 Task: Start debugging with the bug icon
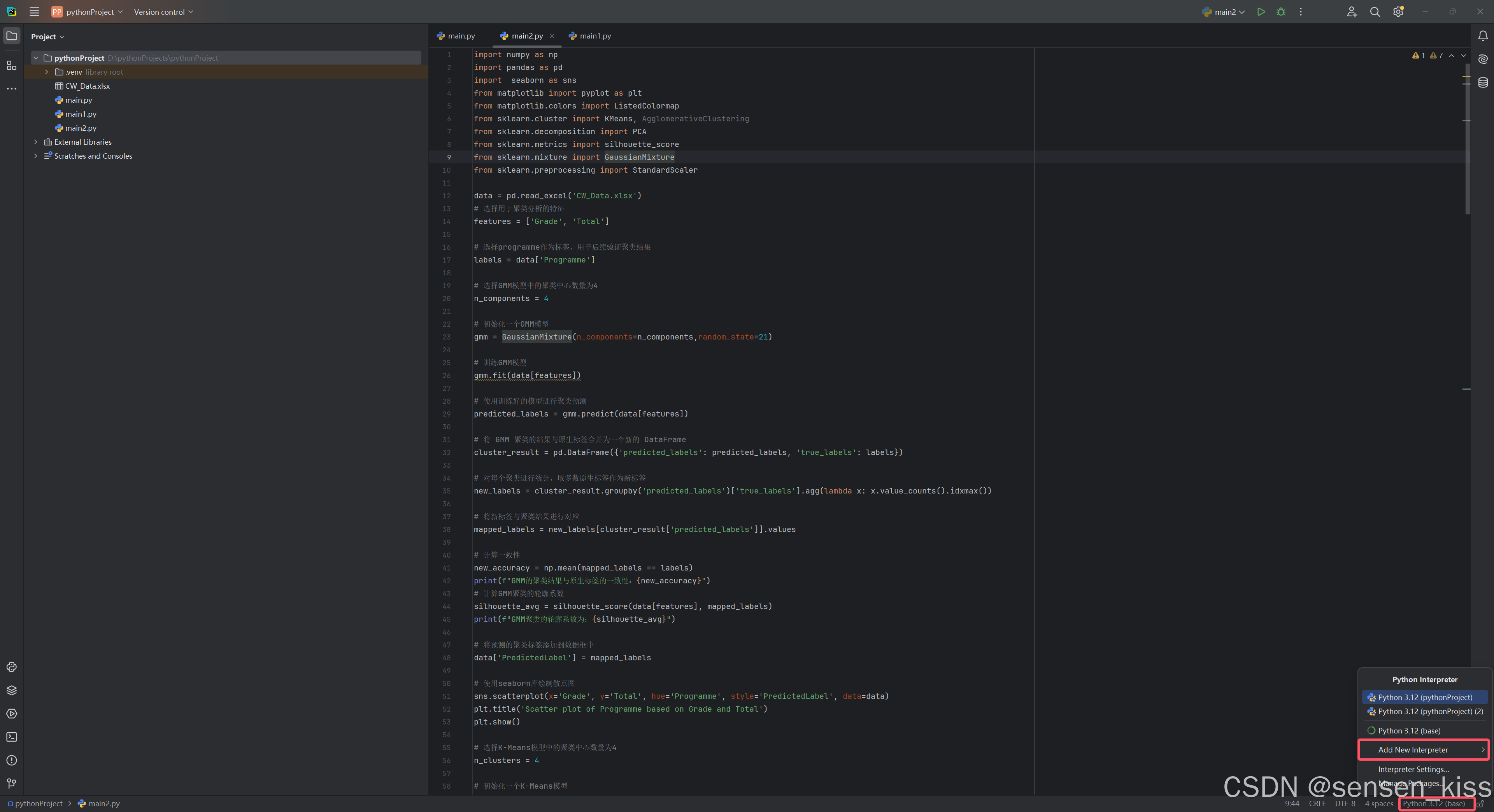(1281, 12)
